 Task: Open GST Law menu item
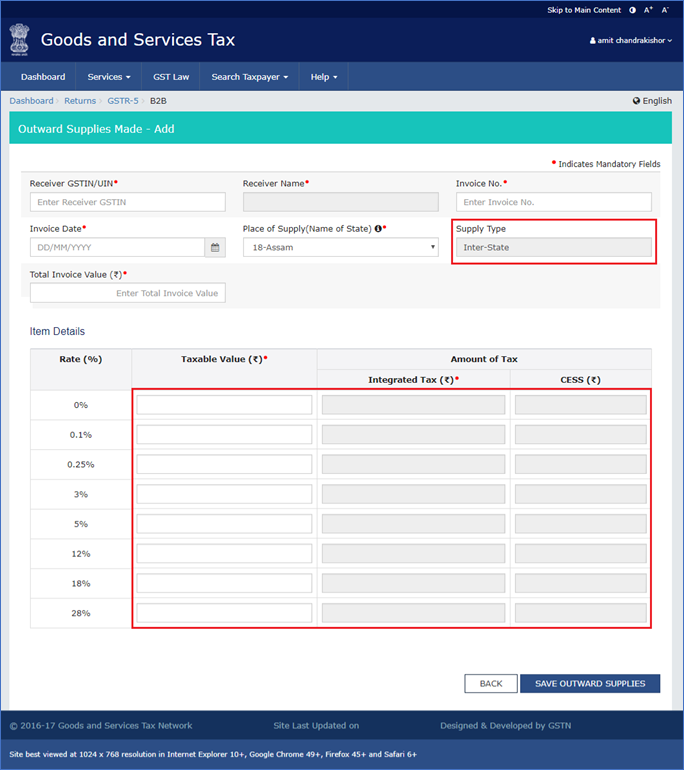pos(171,77)
